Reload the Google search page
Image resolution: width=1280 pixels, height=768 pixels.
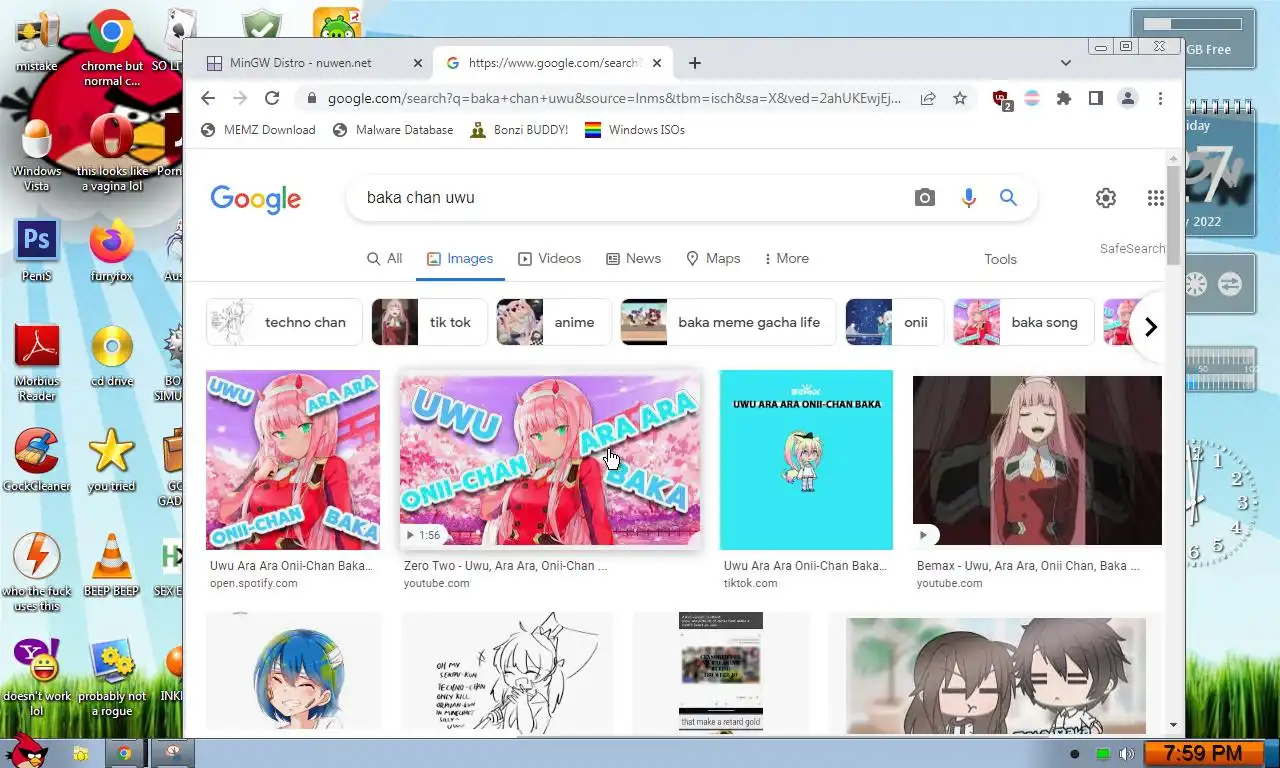(272, 98)
